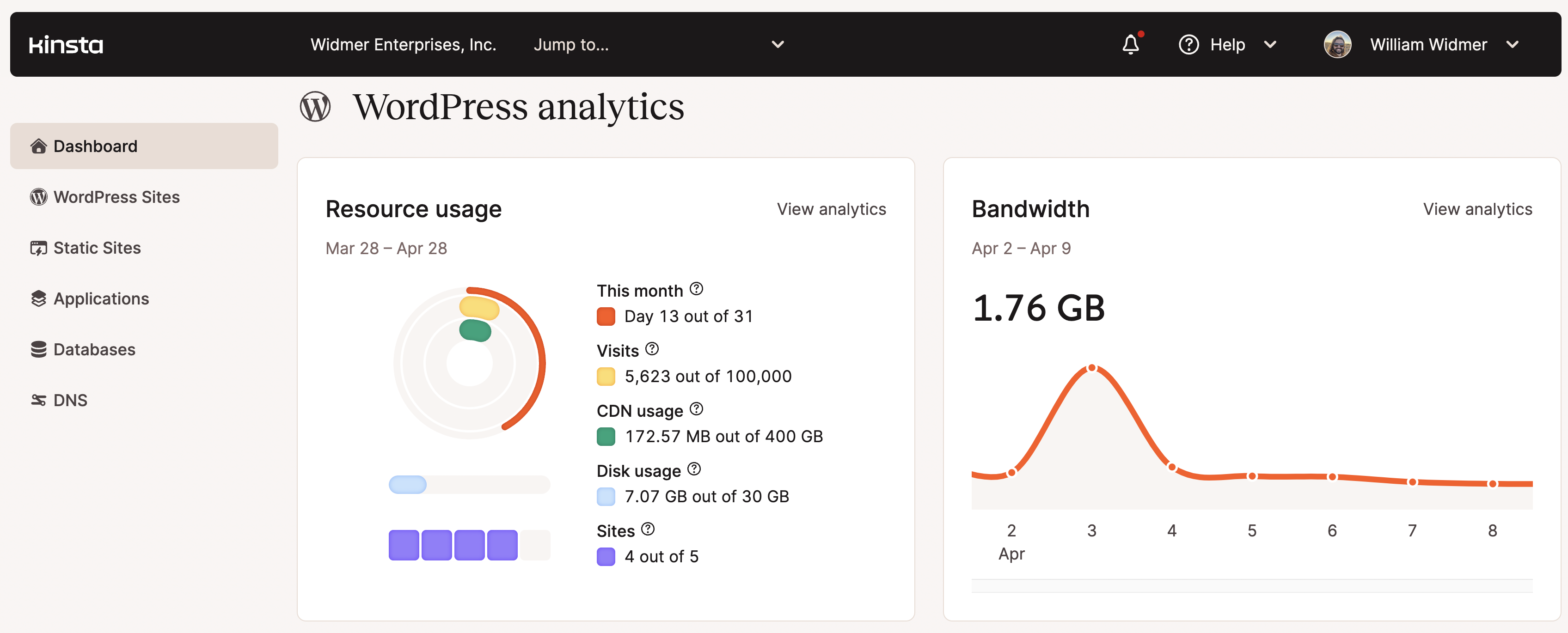This screenshot has width=1568, height=633.
Task: Click the Apr 5 bandwidth data point
Action: [1251, 476]
